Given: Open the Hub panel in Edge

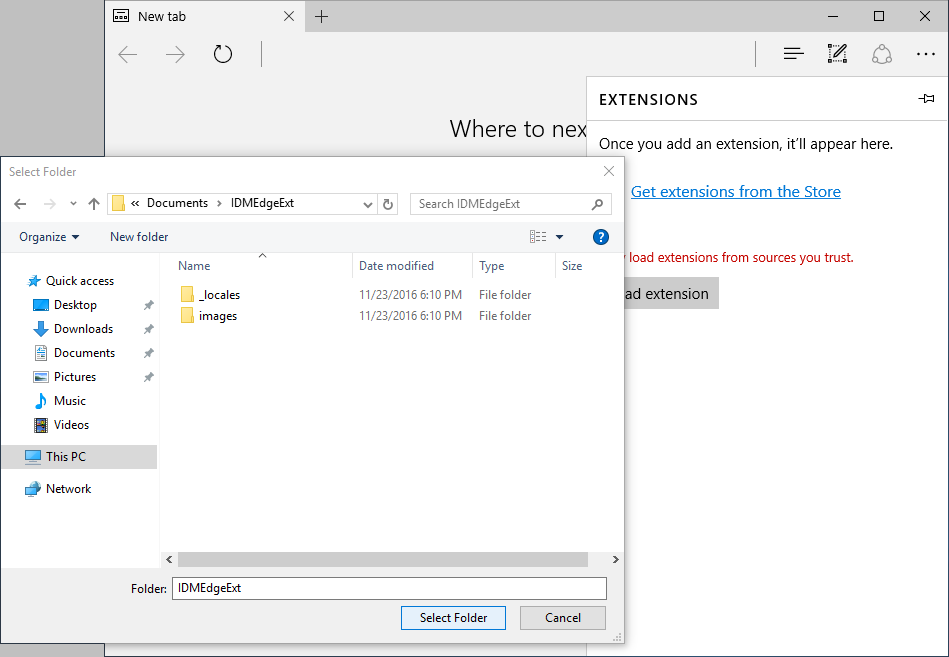Looking at the screenshot, I should [x=793, y=53].
